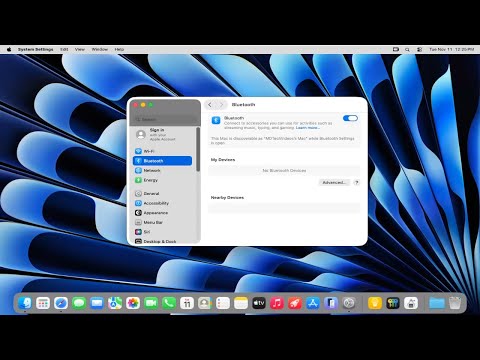Click the sidebar scrollbar thumb
The width and height of the screenshot is (480, 360).
click(198, 149)
